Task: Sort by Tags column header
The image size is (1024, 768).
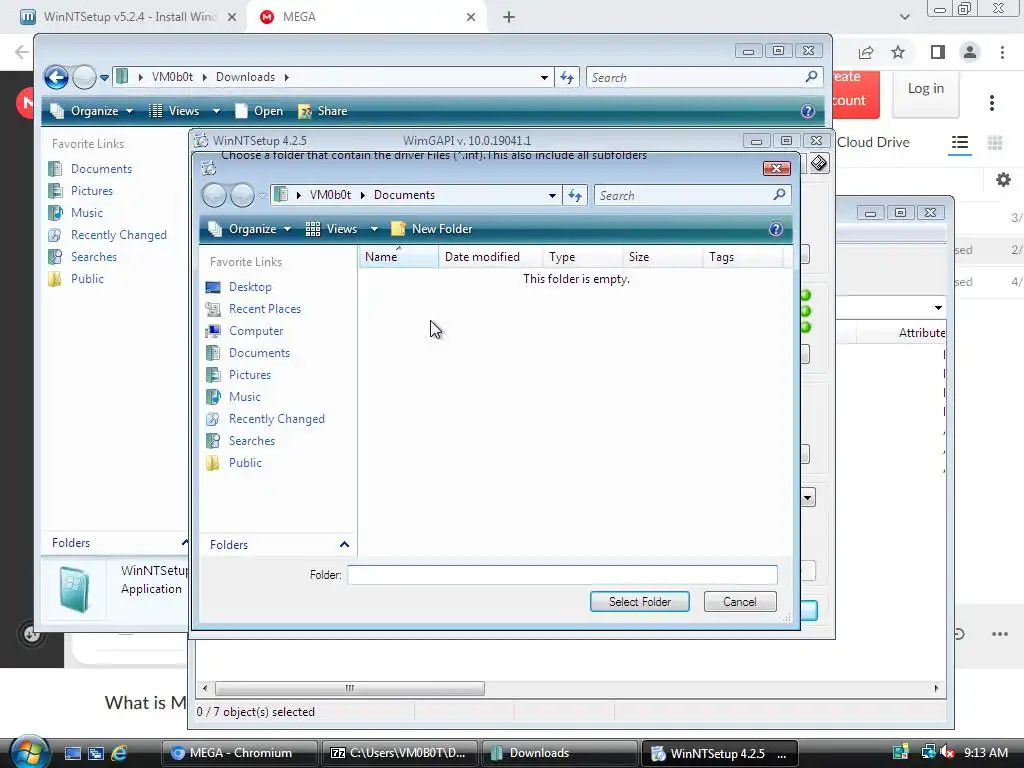Action: coord(743,257)
